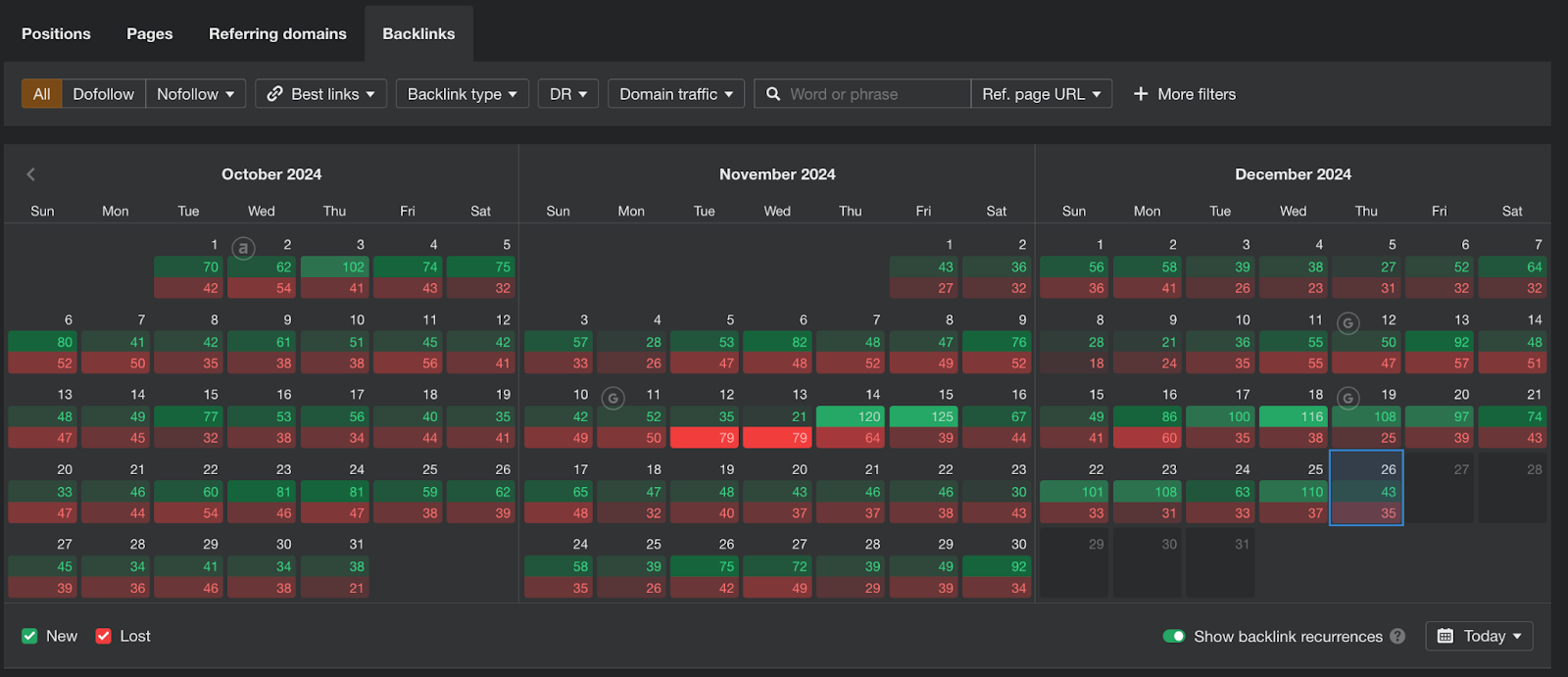Screen dimensions: 1568x677
Task: Click new value 92 on December 13
Action: coord(1440,342)
